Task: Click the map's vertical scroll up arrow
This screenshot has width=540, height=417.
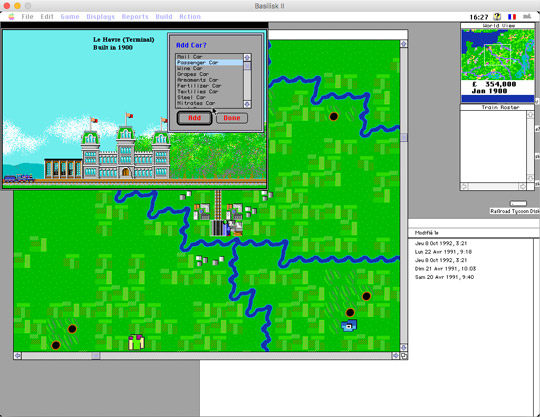Action: [404, 44]
